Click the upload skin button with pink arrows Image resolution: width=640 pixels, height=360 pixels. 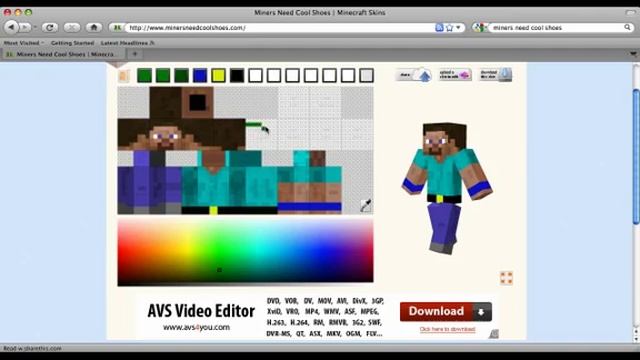click(455, 75)
